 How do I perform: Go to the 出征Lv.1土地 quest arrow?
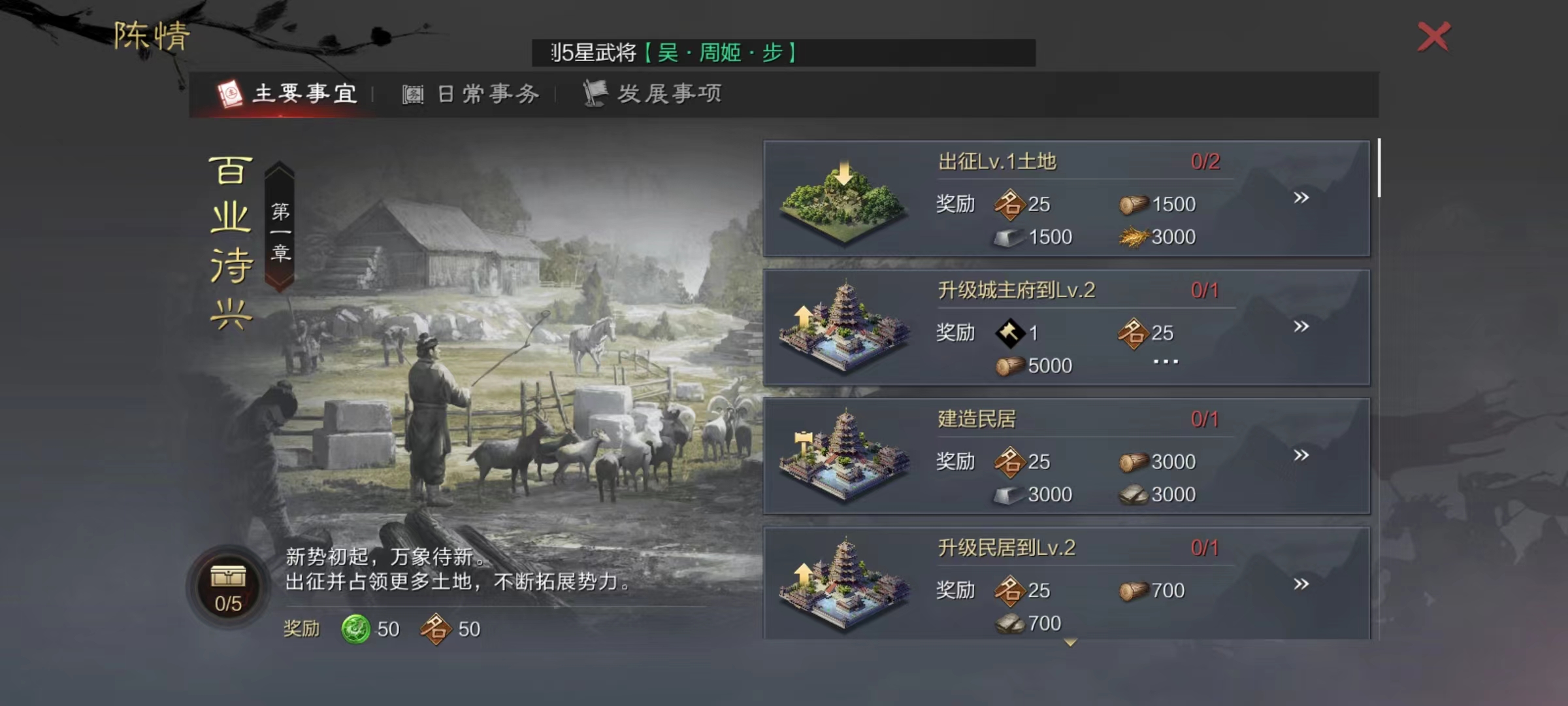pyautogui.click(x=1301, y=197)
